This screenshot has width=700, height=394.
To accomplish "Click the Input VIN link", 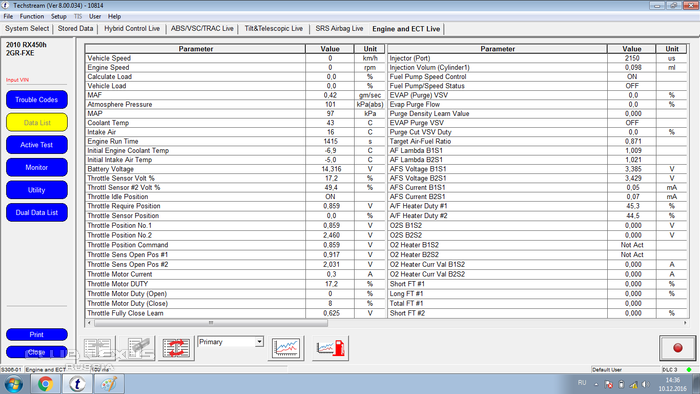I will 17,80.
